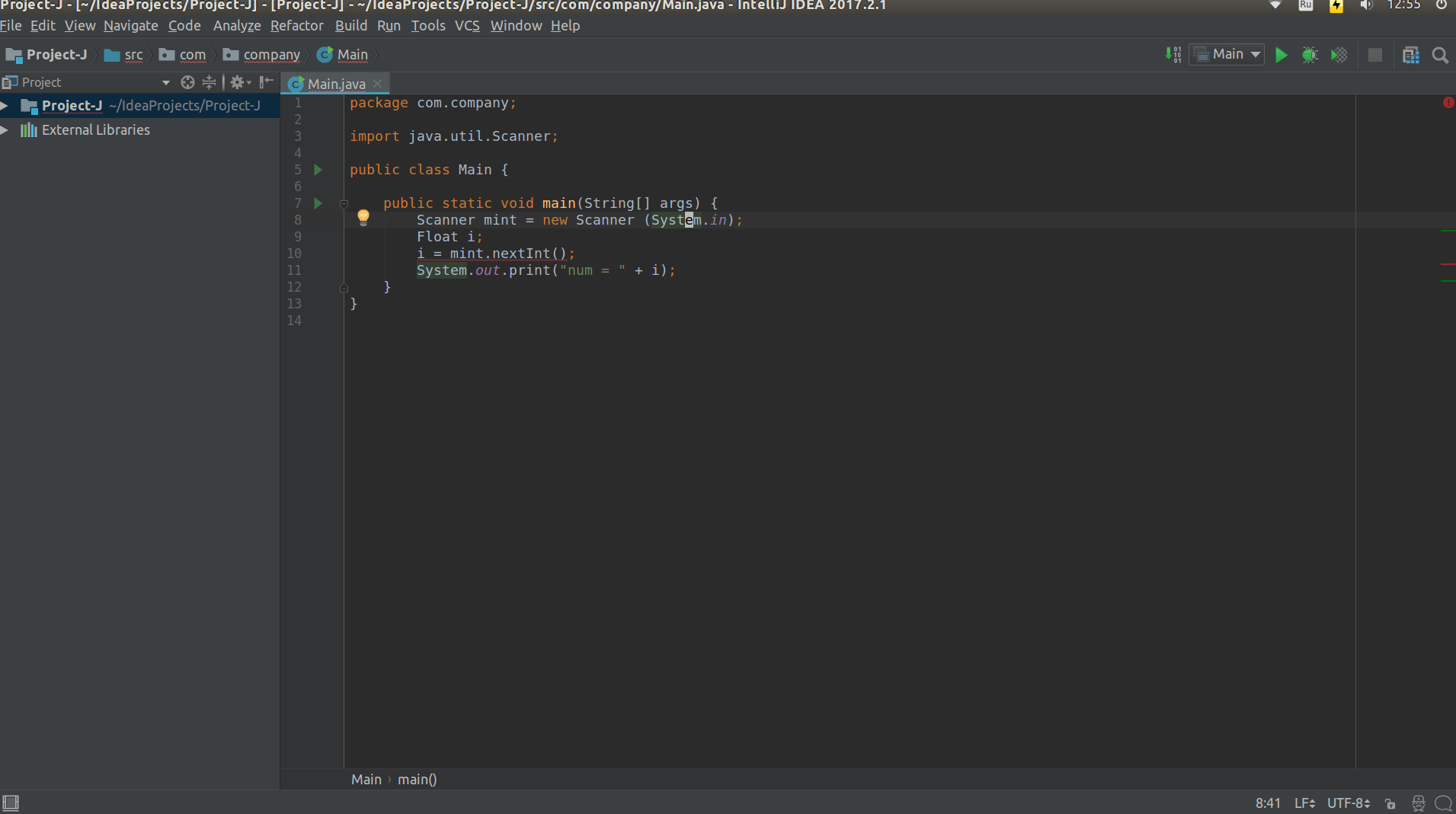Open volume indicator in system tray
Screen dimensions: 1456x814
point(1366,5)
